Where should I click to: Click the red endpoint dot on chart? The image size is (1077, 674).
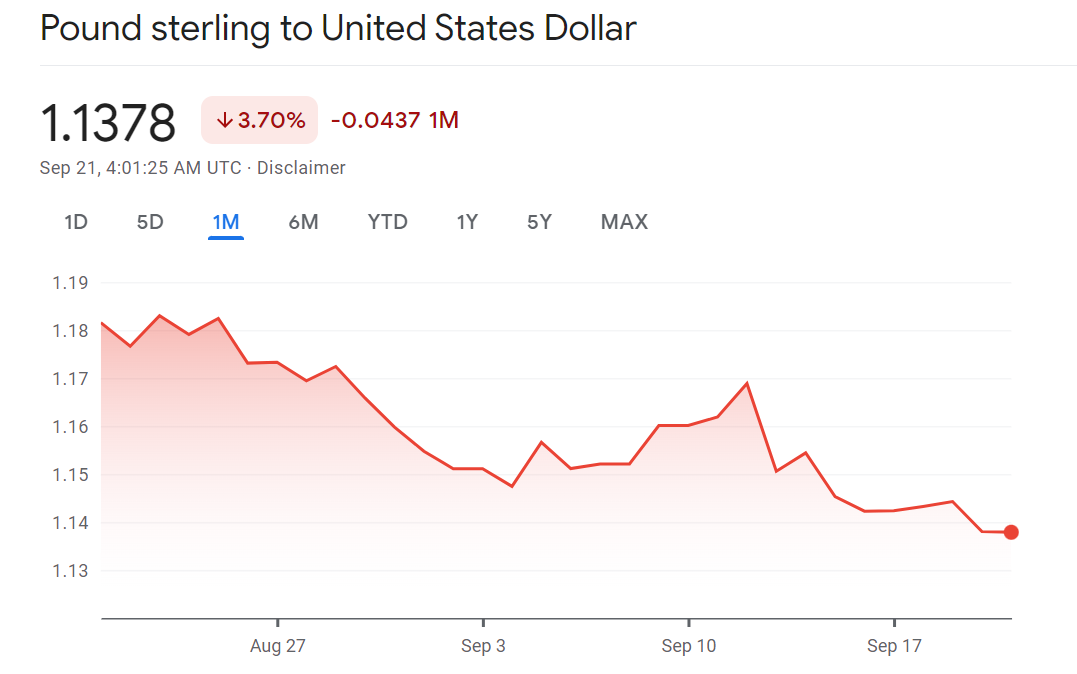click(1011, 532)
